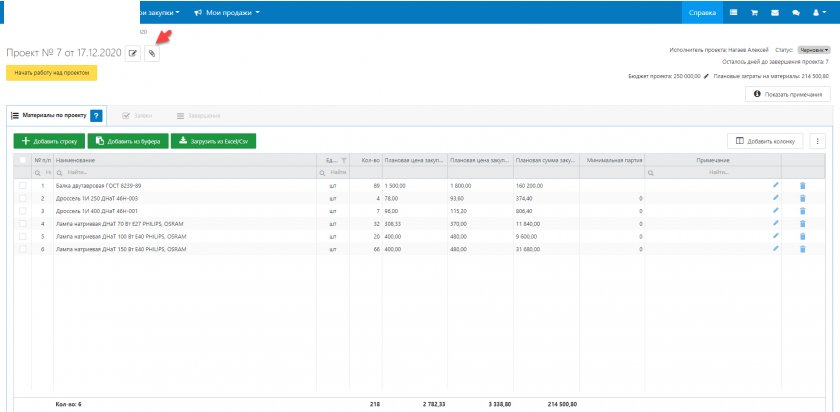Open the Справка help menu item
The image size is (840, 412).
[x=702, y=12]
